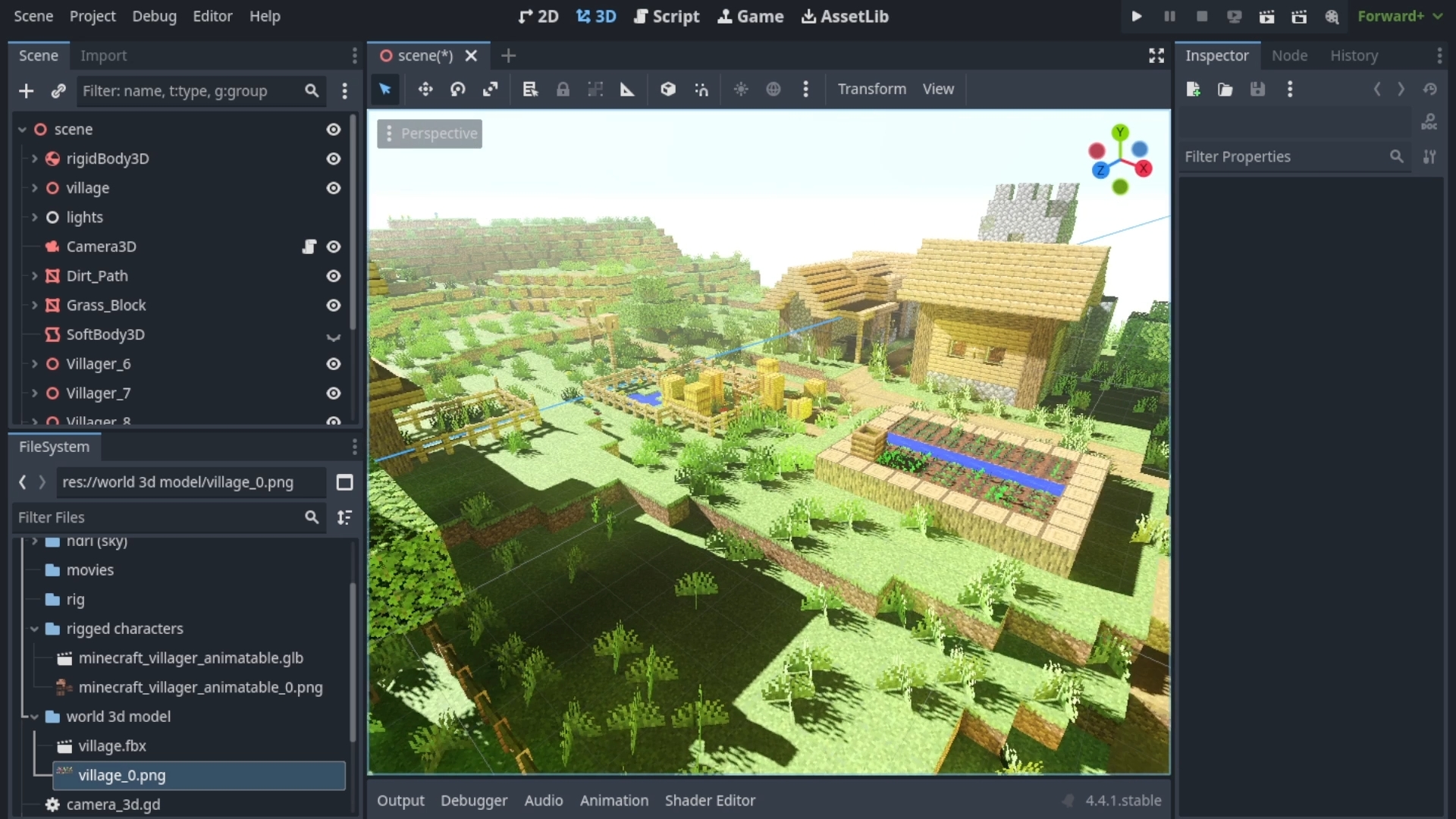The image size is (1456, 819).
Task: Lock the selected node with padlock icon
Action: pos(563,89)
